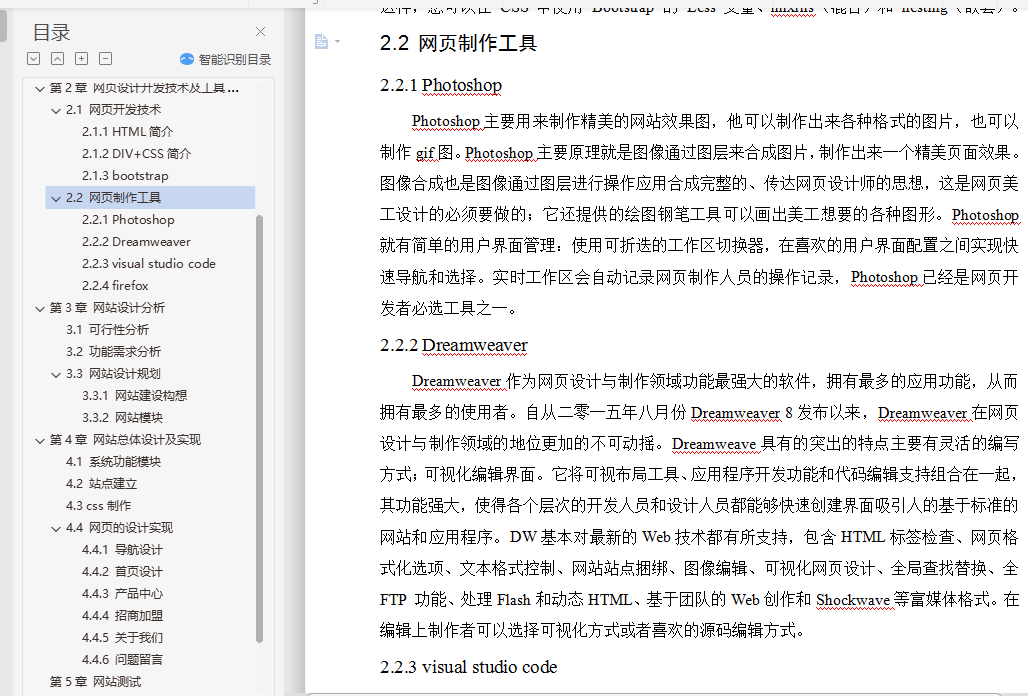The width and height of the screenshot is (1028, 696).
Task: Go to 3.3.2 网站模块
Action: (123, 417)
